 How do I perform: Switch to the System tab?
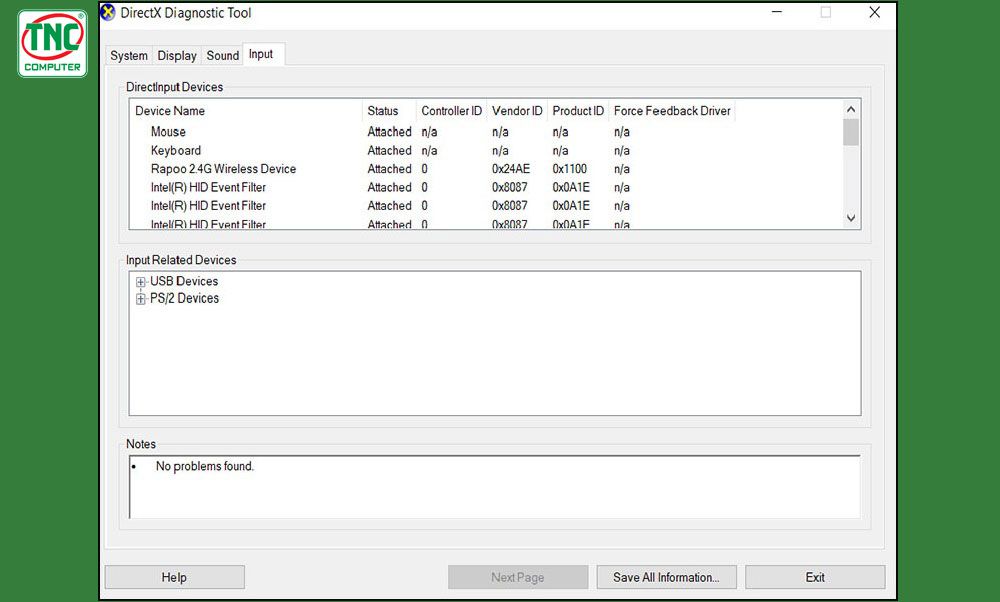tap(129, 55)
